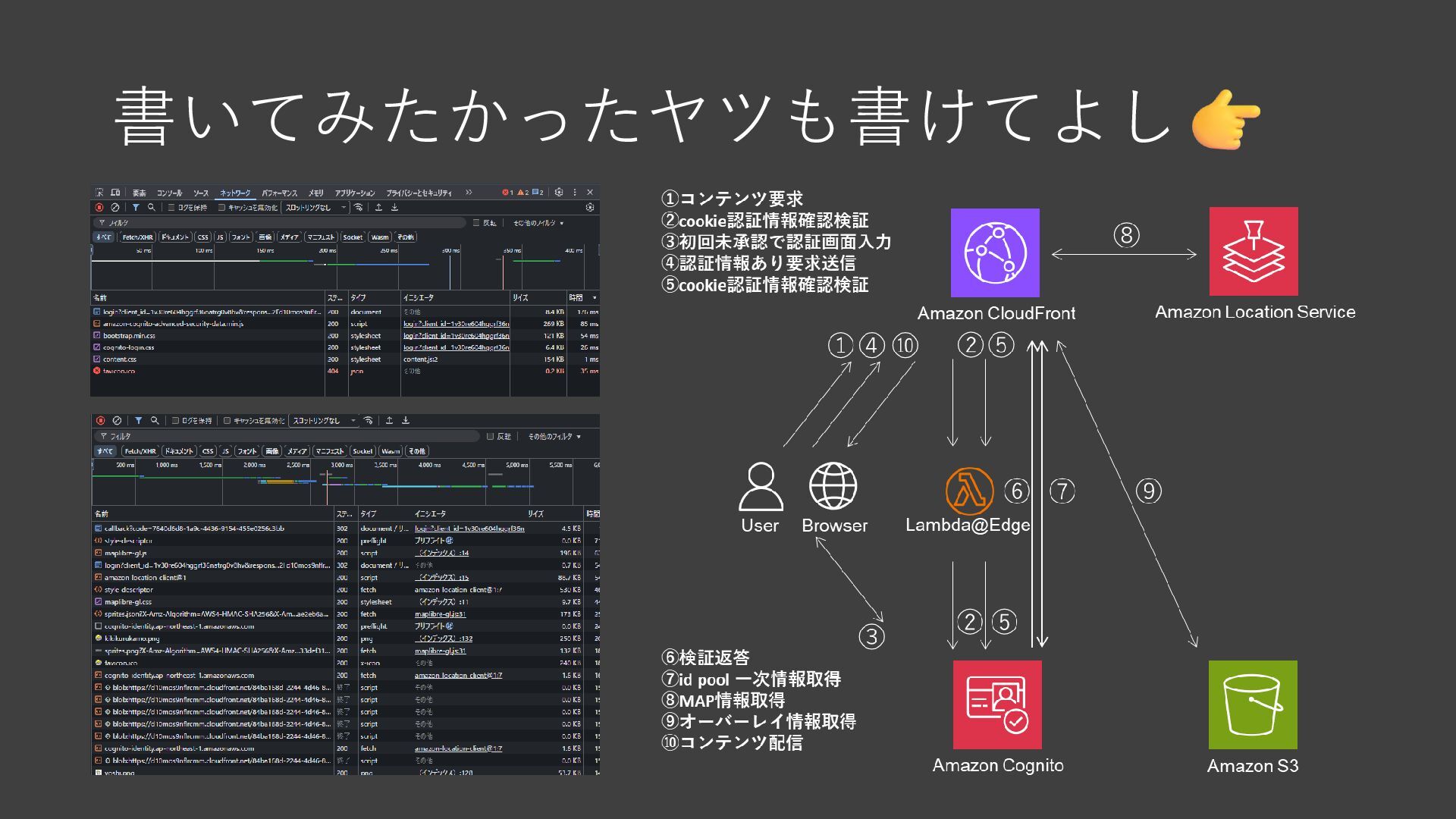The height and width of the screenshot is (819, 1456).
Task: Click the Amazon CloudFront icon
Action: pyautogui.click(x=995, y=253)
